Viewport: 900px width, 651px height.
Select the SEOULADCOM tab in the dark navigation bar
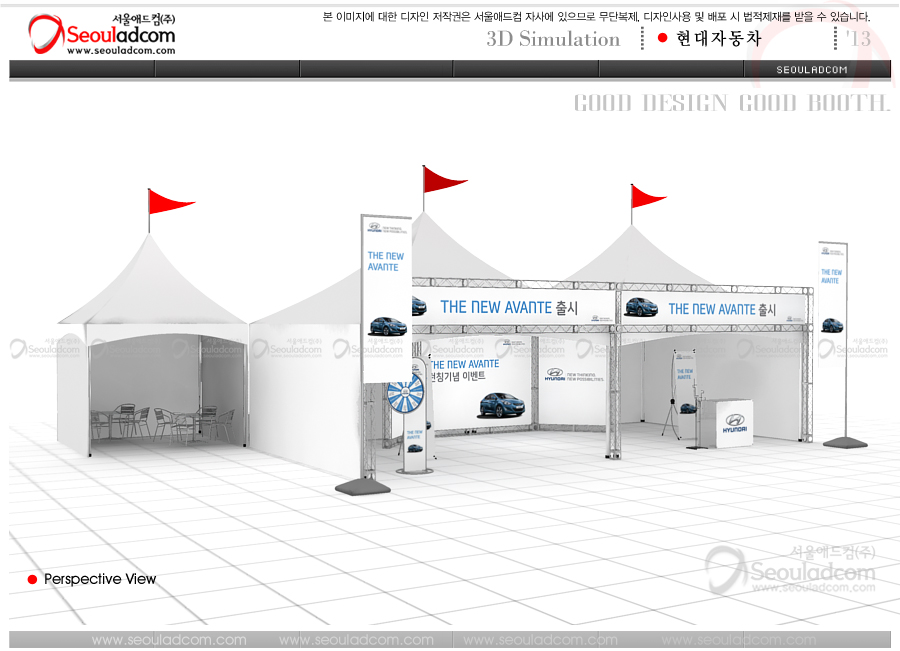811,70
